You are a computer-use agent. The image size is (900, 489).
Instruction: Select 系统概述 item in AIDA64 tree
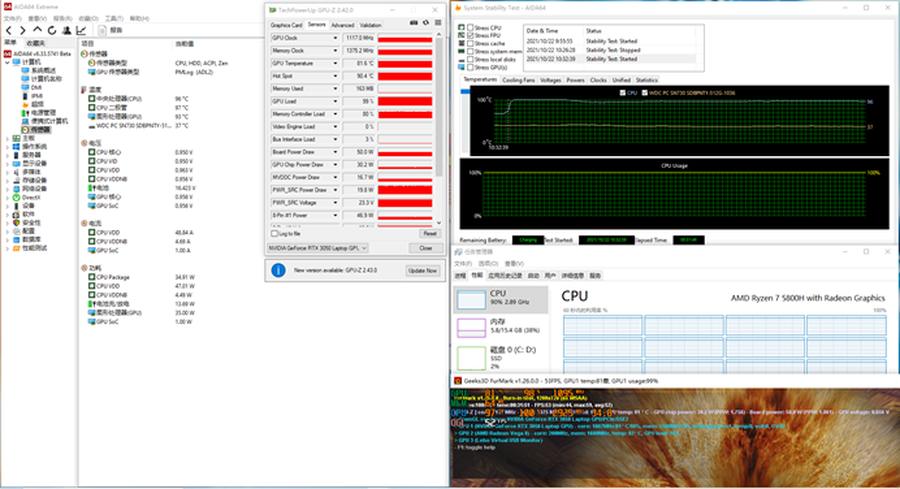[x=39, y=71]
